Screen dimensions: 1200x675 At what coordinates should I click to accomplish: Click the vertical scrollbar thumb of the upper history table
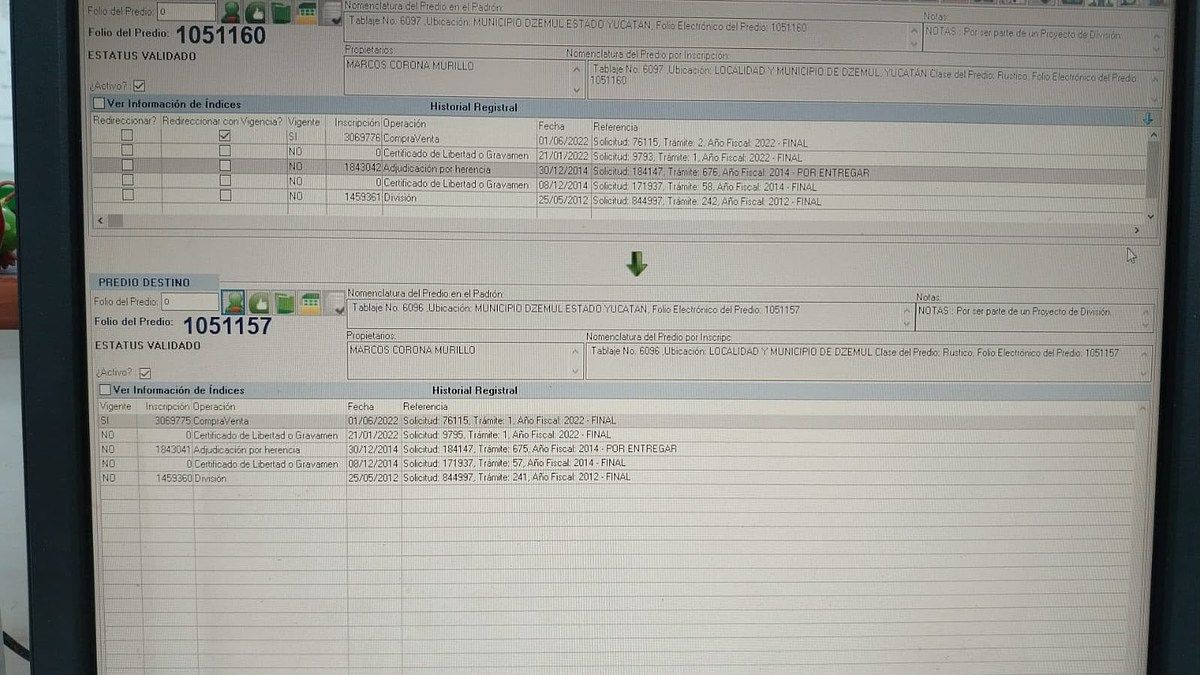(1151, 170)
